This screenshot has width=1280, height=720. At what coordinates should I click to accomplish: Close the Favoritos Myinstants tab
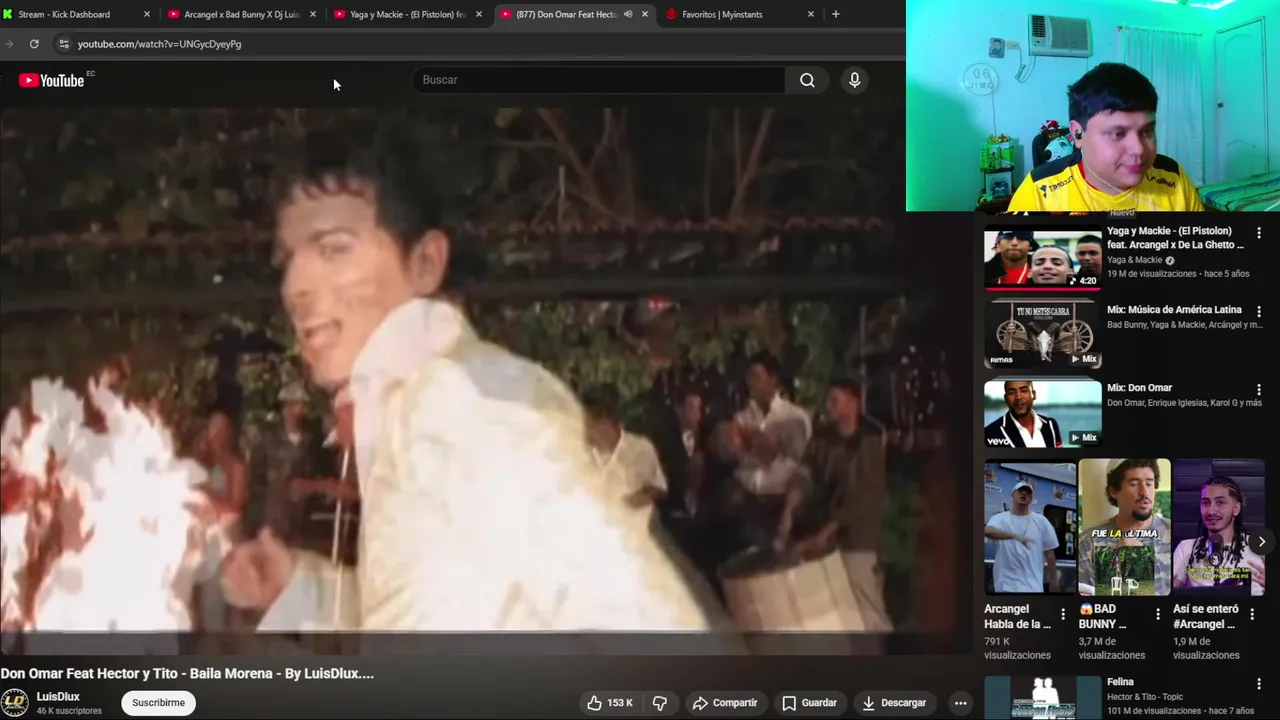[x=811, y=14]
